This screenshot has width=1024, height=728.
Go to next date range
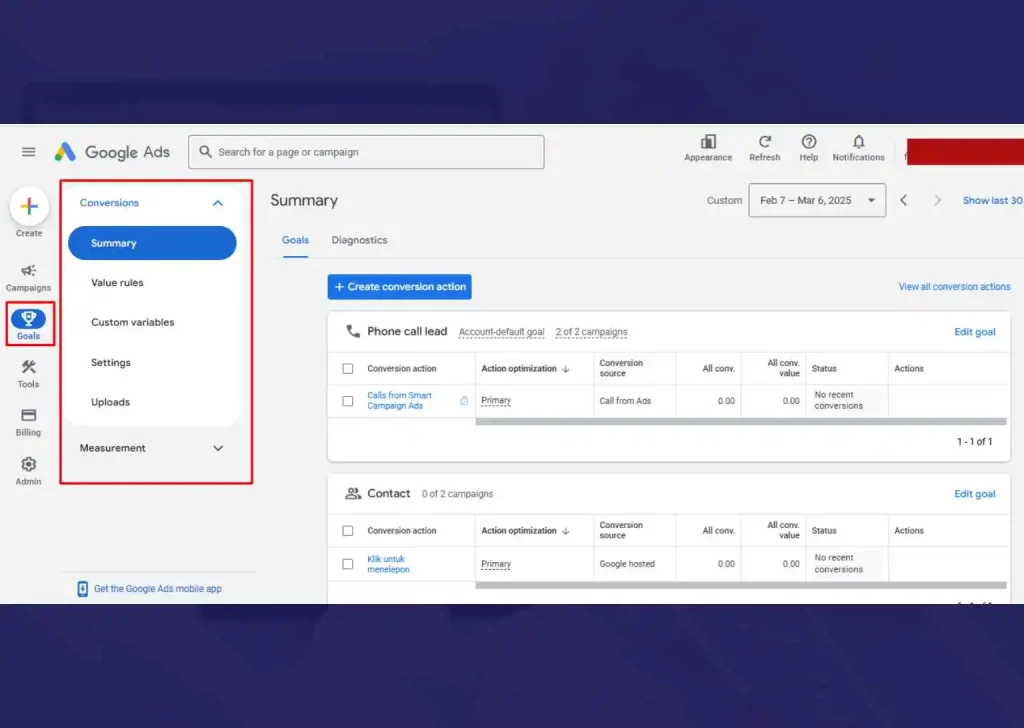click(x=937, y=200)
